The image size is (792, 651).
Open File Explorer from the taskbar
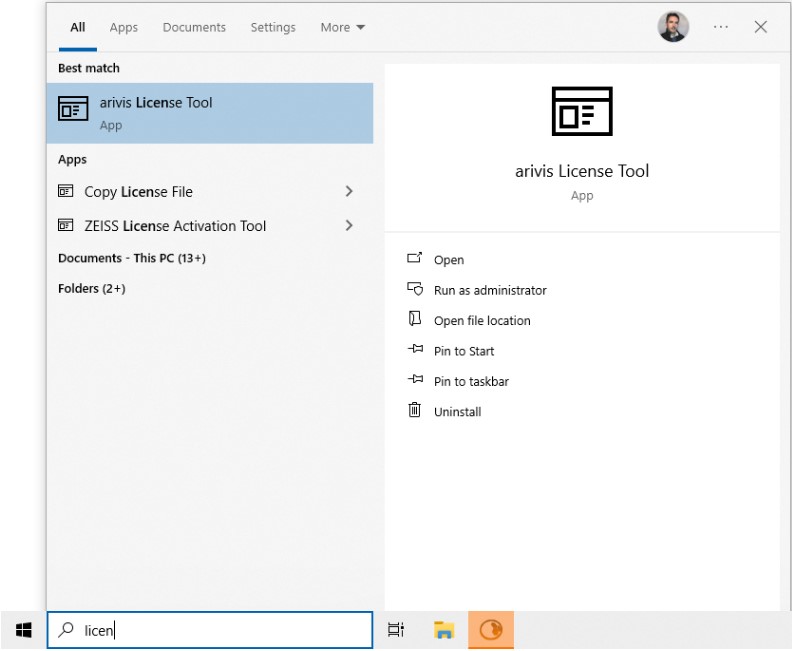(x=444, y=630)
